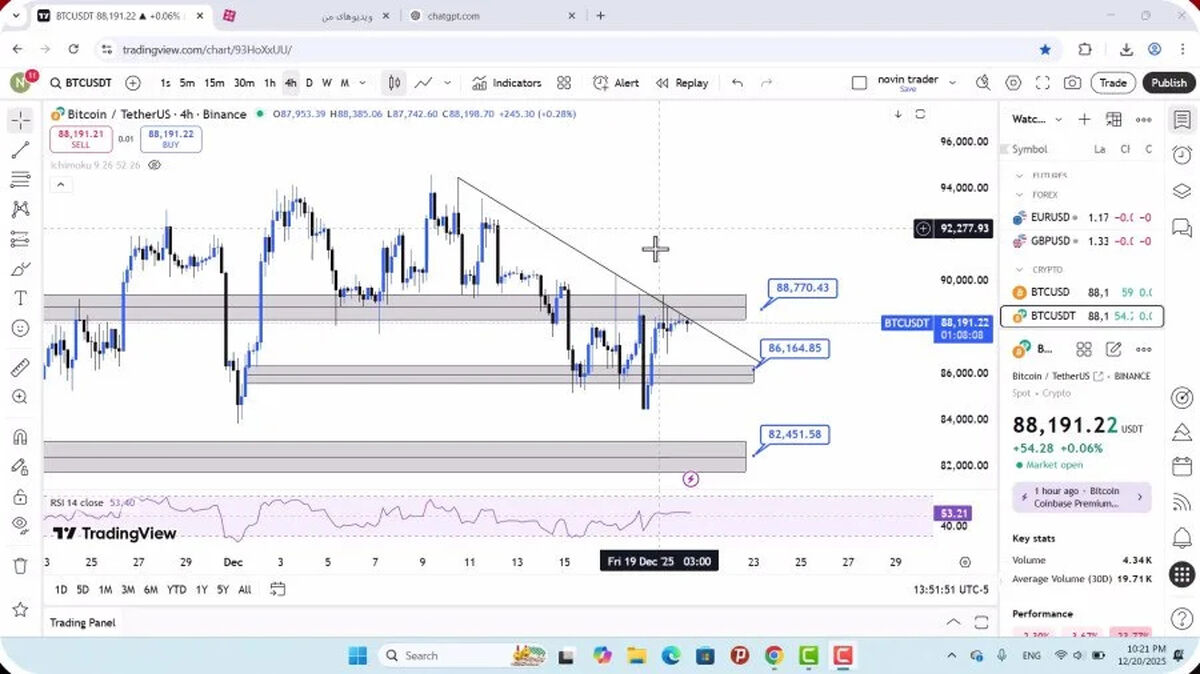Toggle magnet mode

20,437
